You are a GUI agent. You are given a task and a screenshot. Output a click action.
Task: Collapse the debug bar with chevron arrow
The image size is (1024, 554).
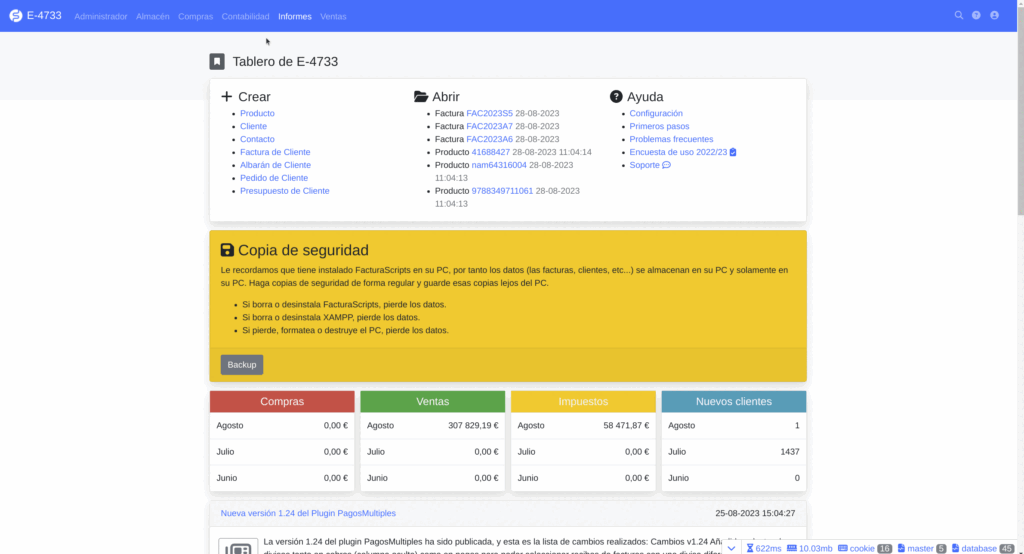pyautogui.click(x=731, y=548)
